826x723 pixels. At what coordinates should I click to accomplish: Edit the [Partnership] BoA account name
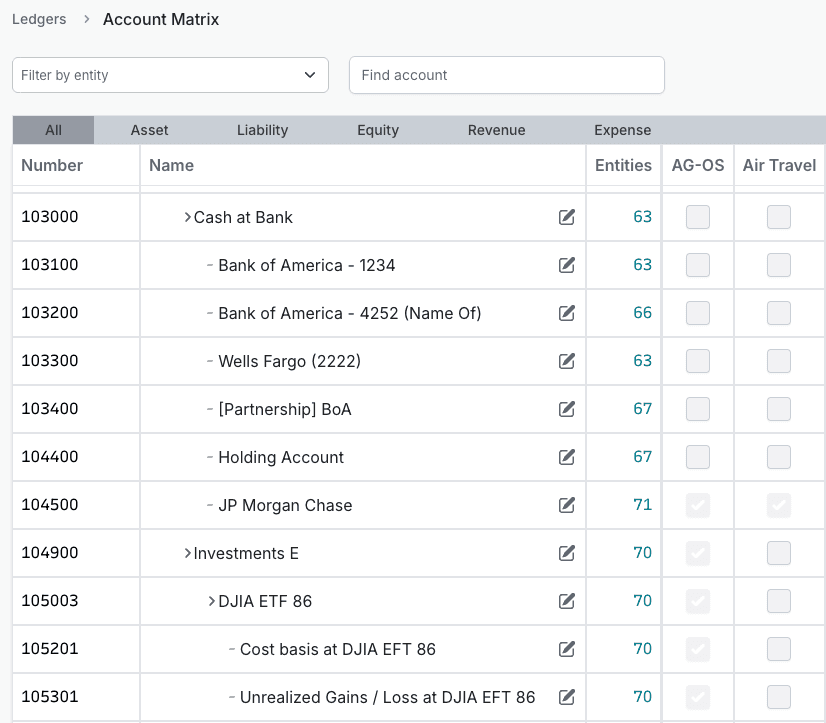click(567, 409)
